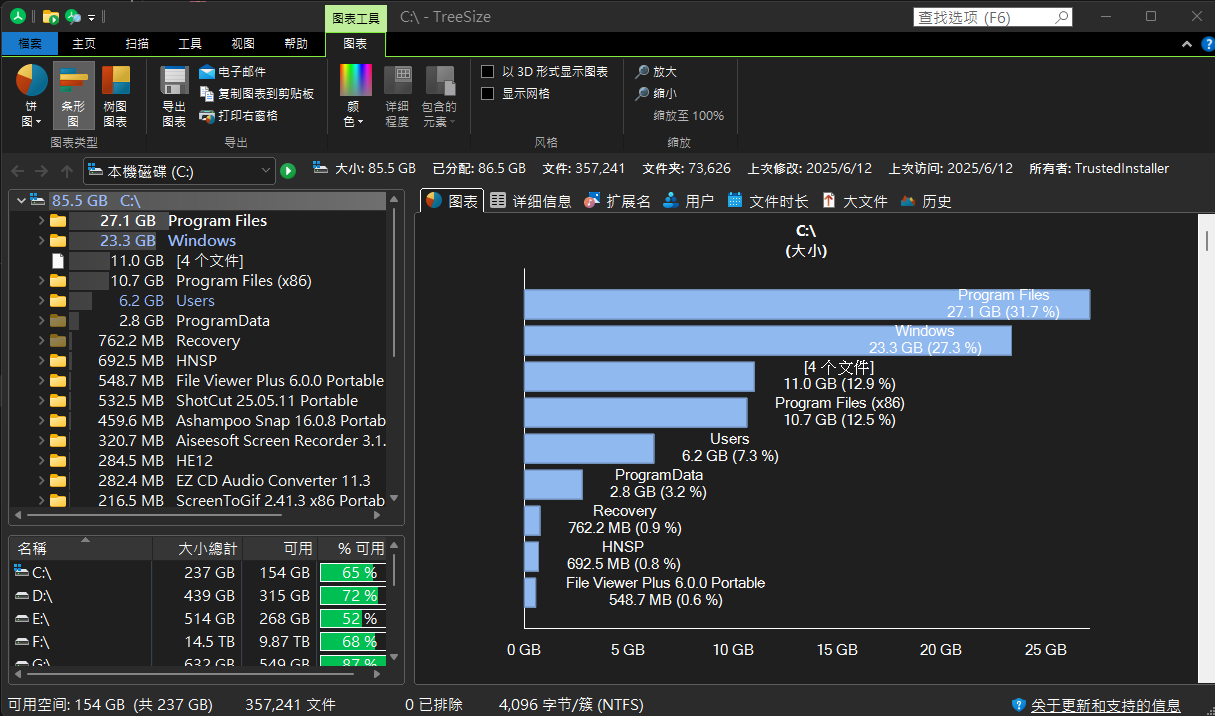This screenshot has height=716, width=1215.
Task: Copy chart to clipboard
Action: (256, 94)
